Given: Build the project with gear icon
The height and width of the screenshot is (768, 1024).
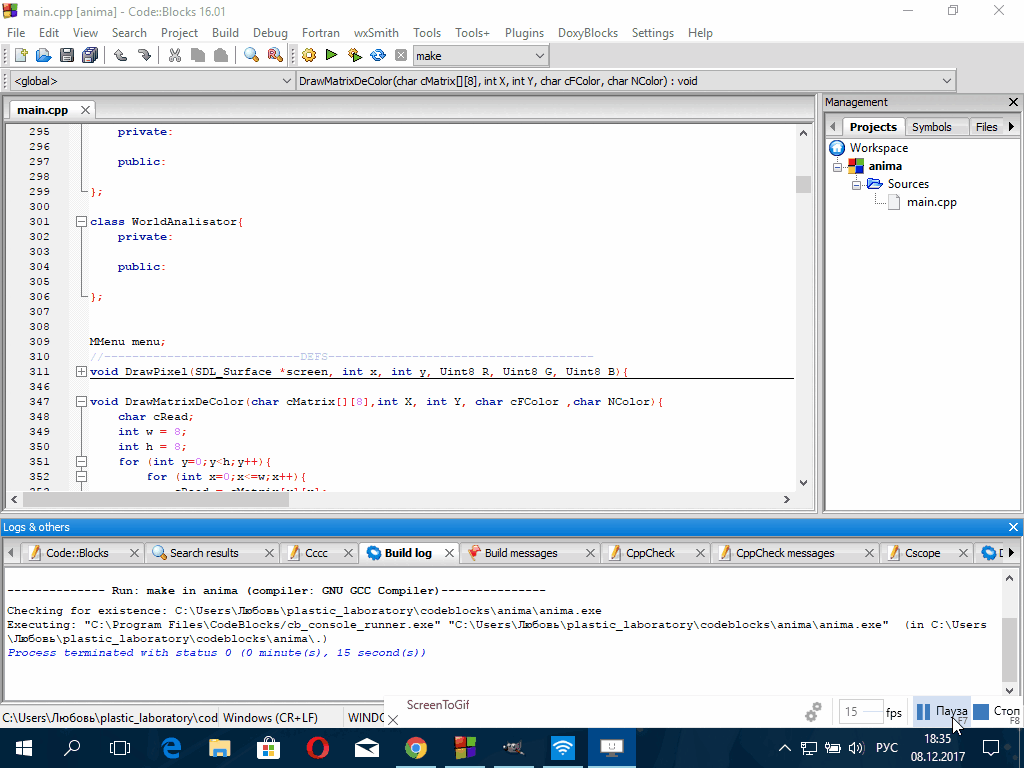Looking at the screenshot, I should (309, 56).
